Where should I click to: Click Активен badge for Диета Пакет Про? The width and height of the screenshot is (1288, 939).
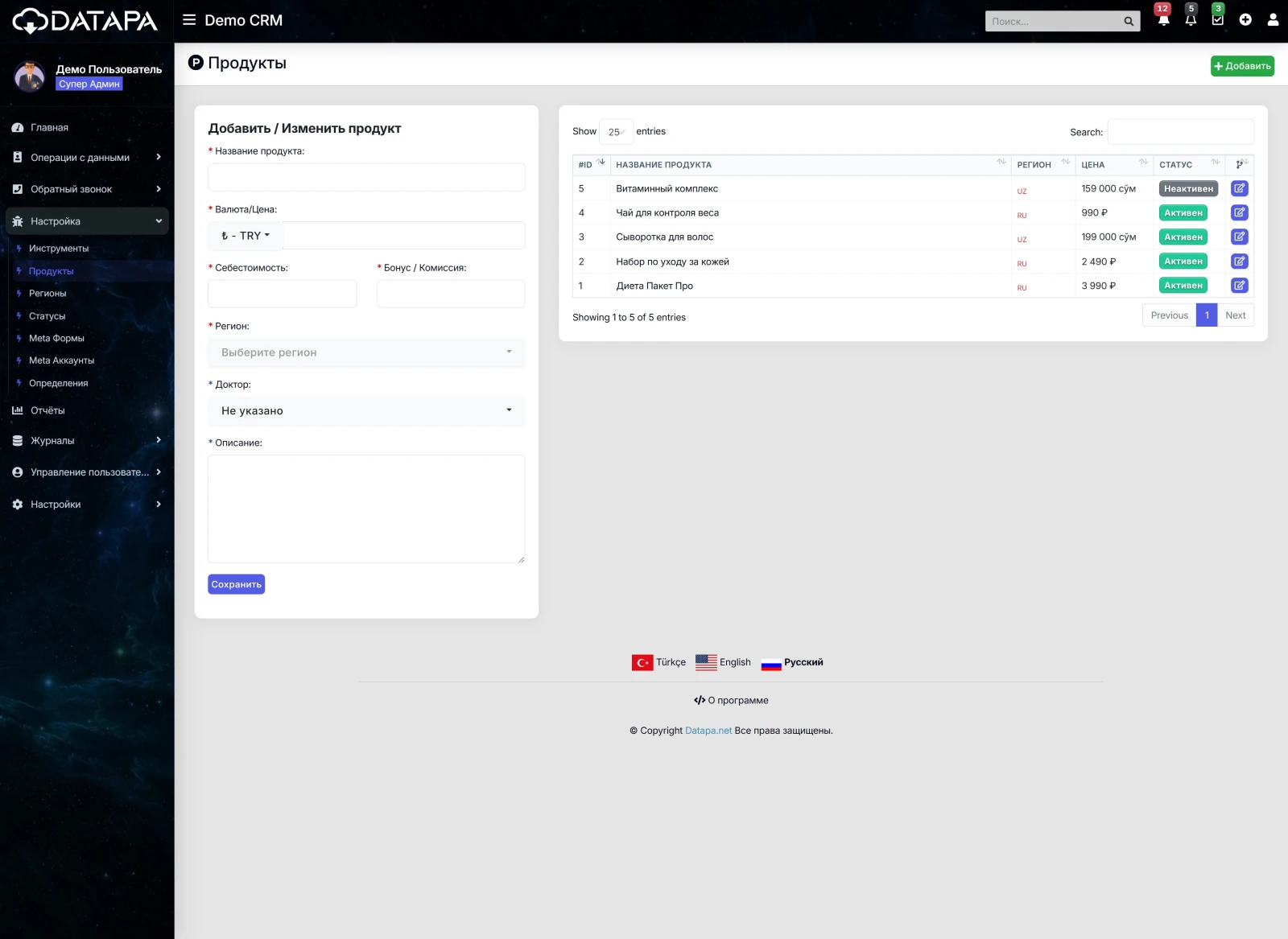click(1183, 286)
